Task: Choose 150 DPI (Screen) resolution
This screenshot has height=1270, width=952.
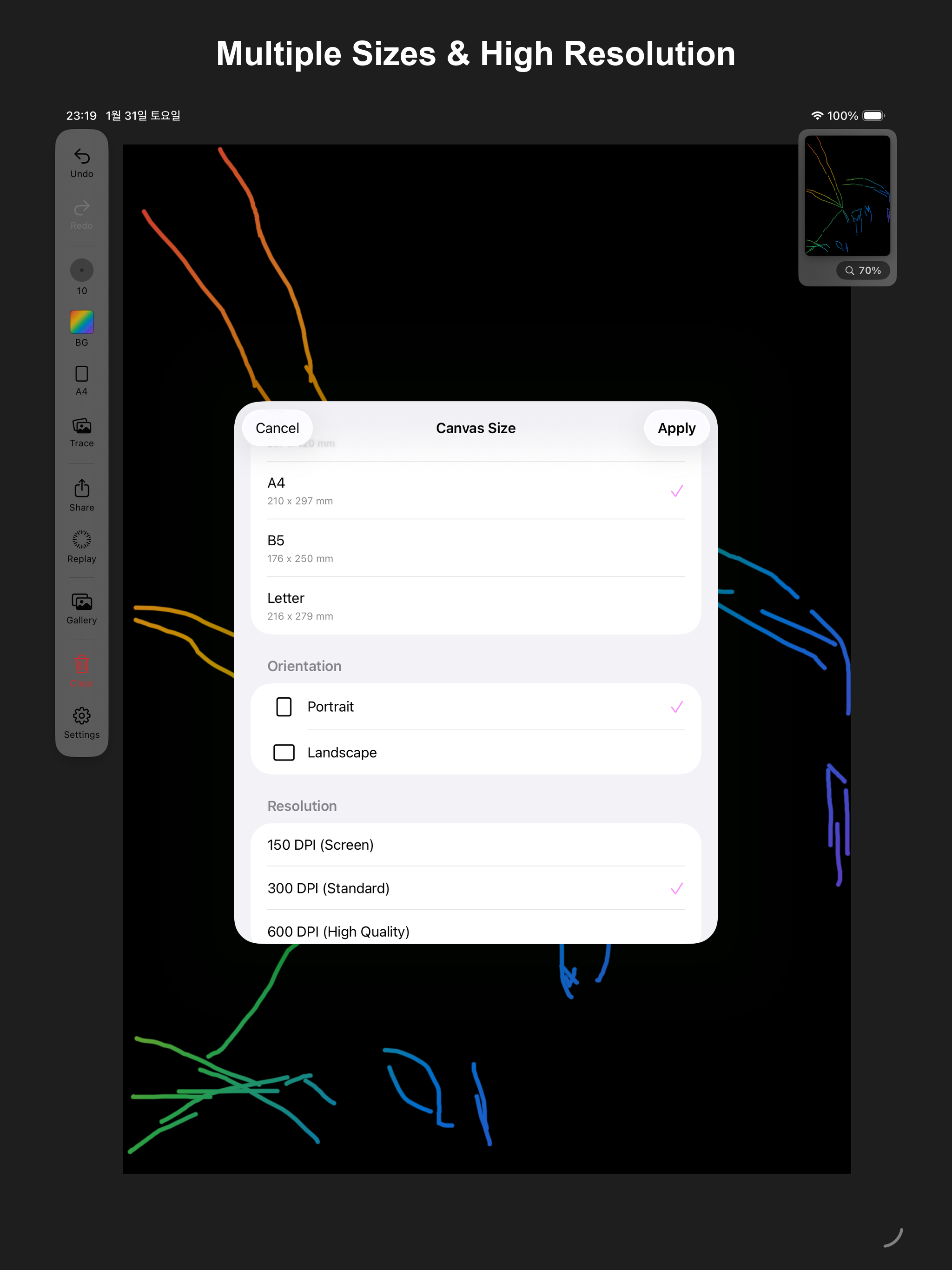Action: (476, 845)
